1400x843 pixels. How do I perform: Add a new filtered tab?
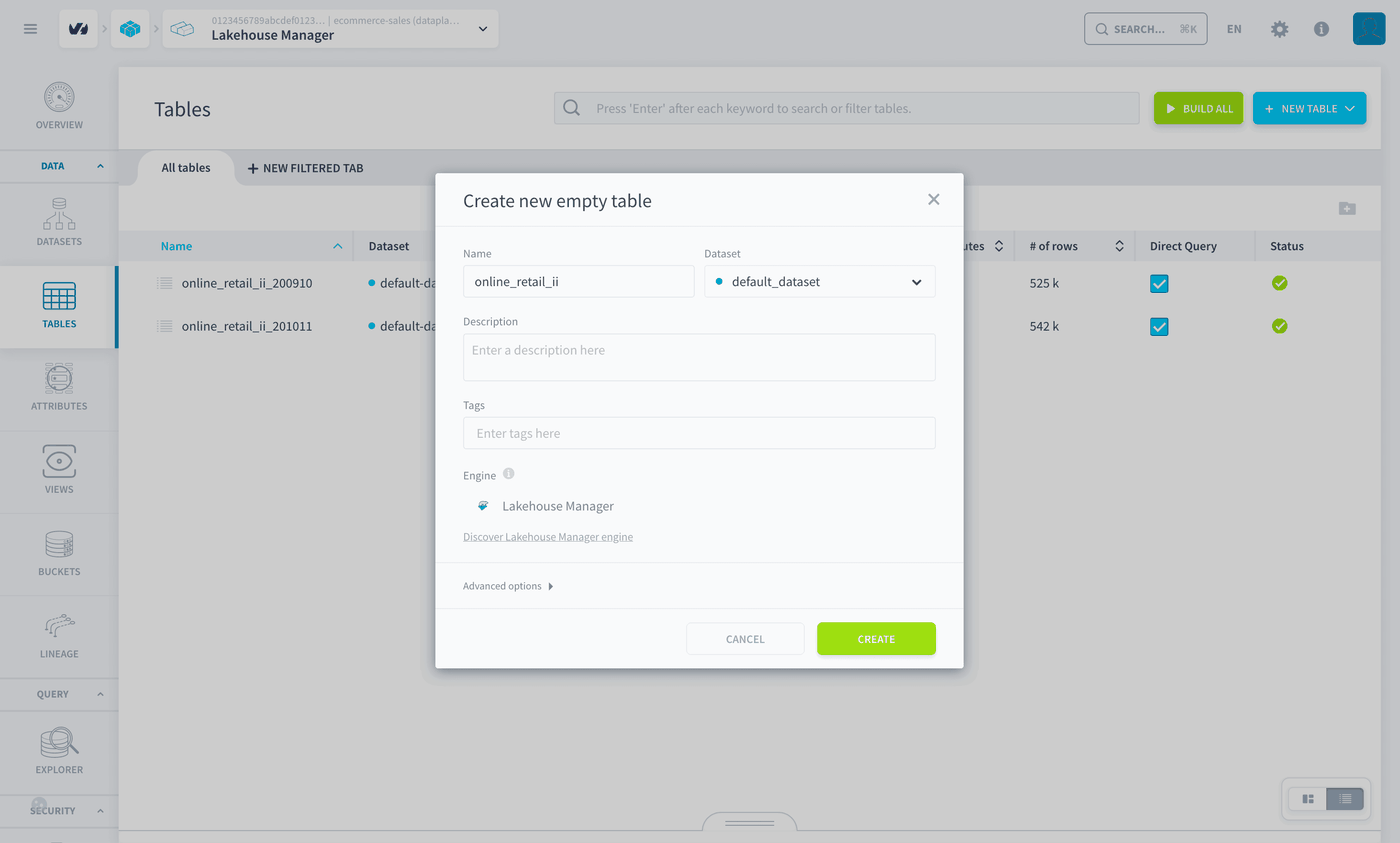click(305, 168)
